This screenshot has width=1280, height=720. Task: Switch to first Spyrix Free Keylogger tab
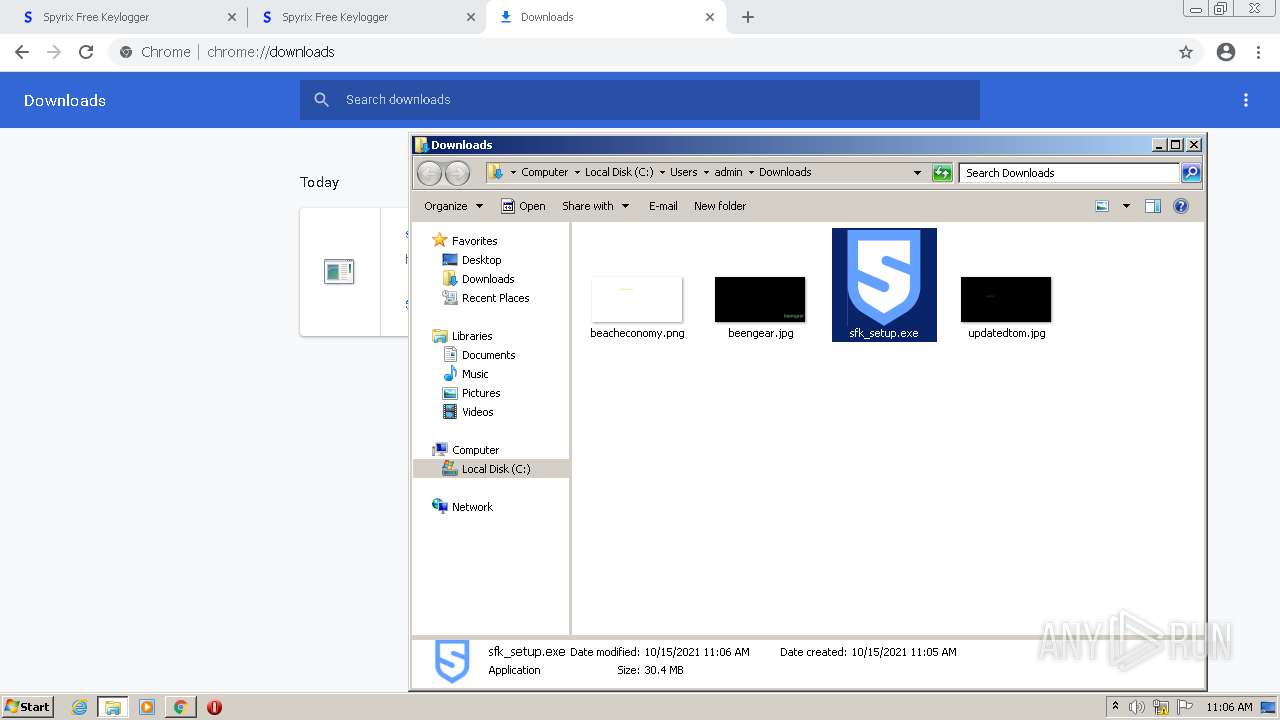pyautogui.click(x=128, y=17)
